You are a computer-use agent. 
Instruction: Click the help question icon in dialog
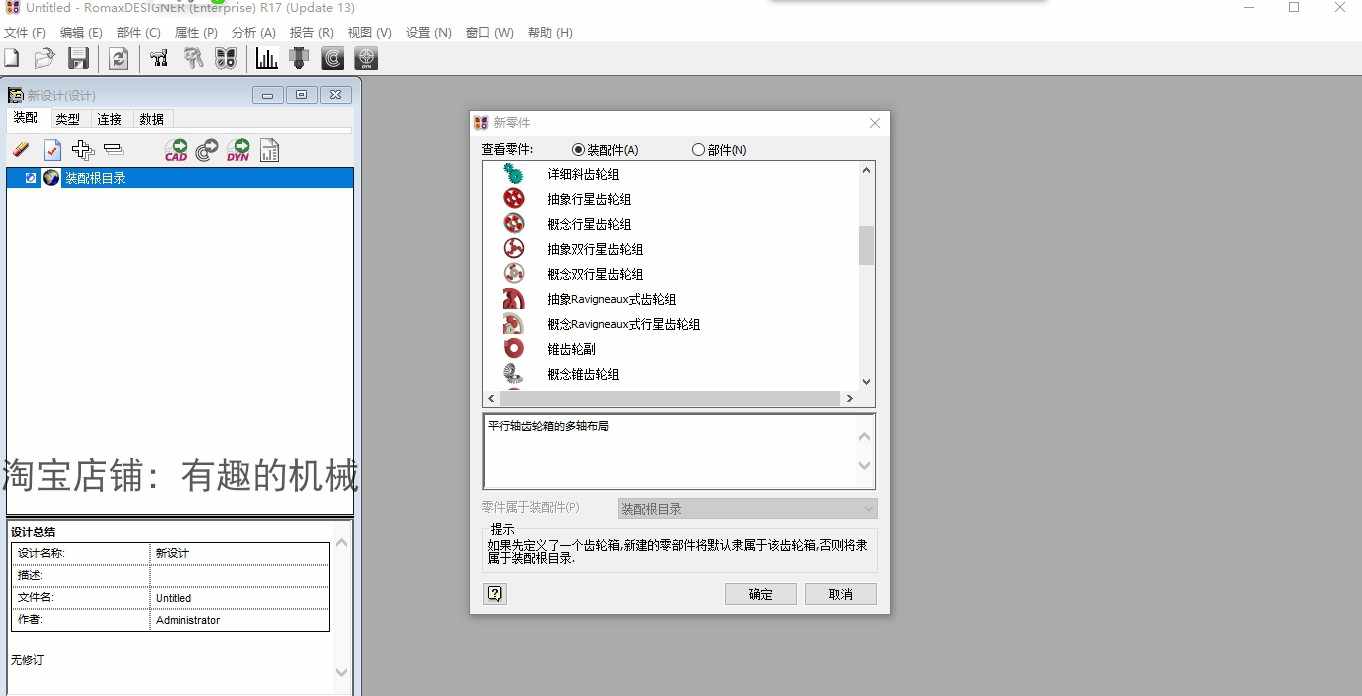[x=495, y=594]
